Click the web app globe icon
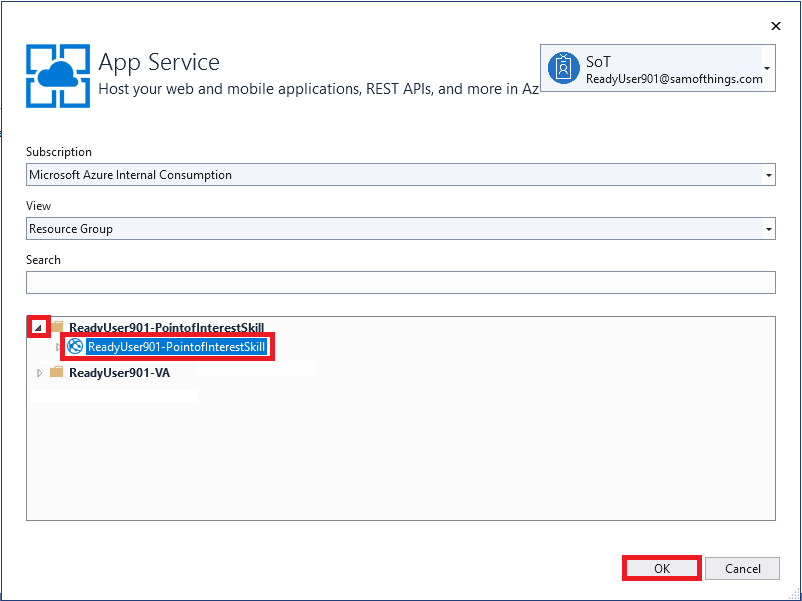The height and width of the screenshot is (601, 802). (x=75, y=346)
